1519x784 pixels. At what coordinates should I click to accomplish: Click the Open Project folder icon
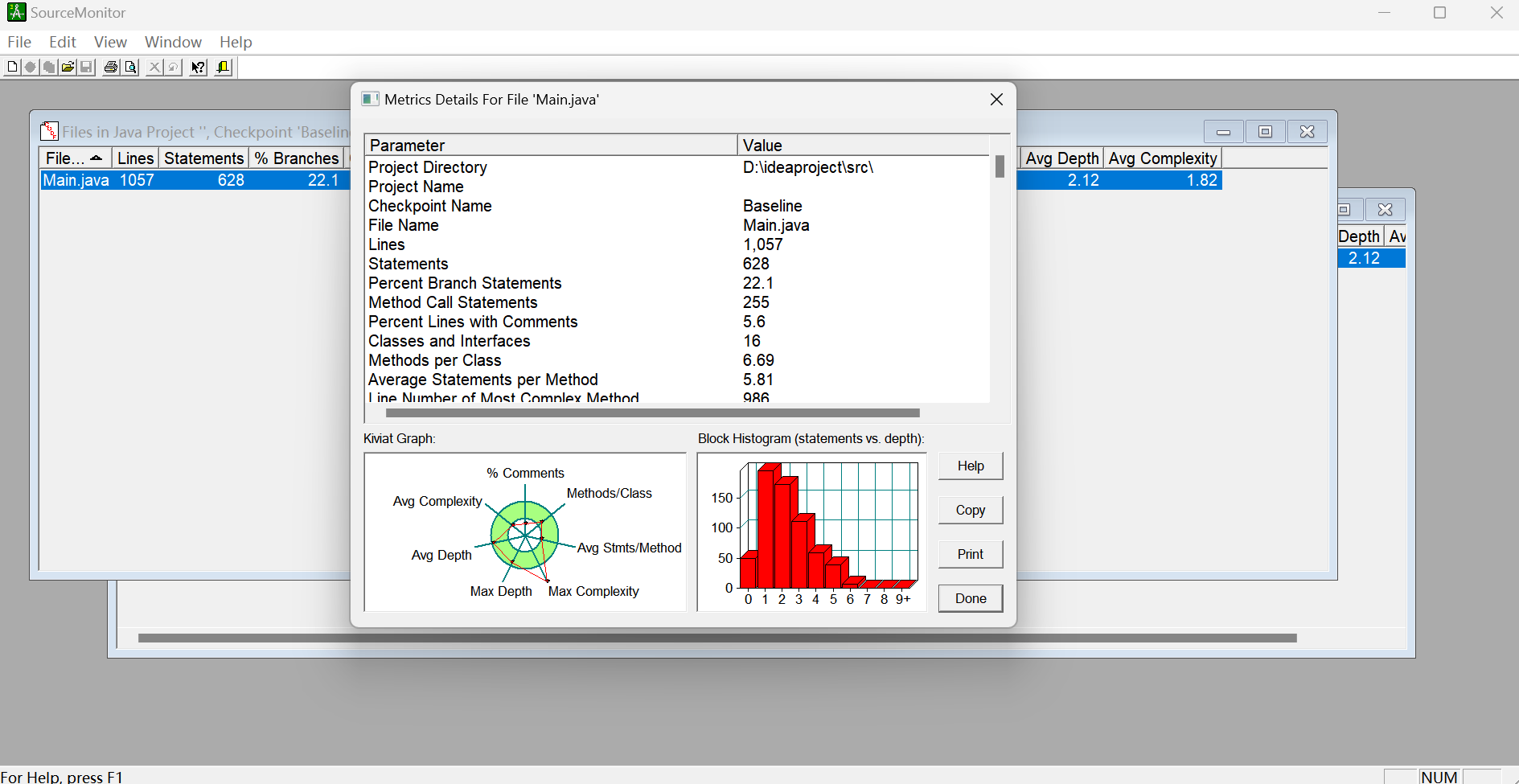click(68, 68)
